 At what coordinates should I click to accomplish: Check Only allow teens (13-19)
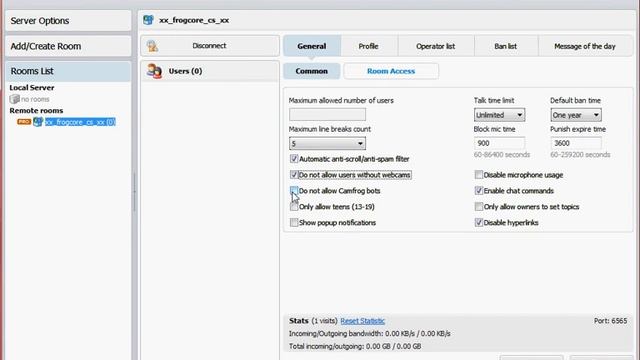pos(294,207)
